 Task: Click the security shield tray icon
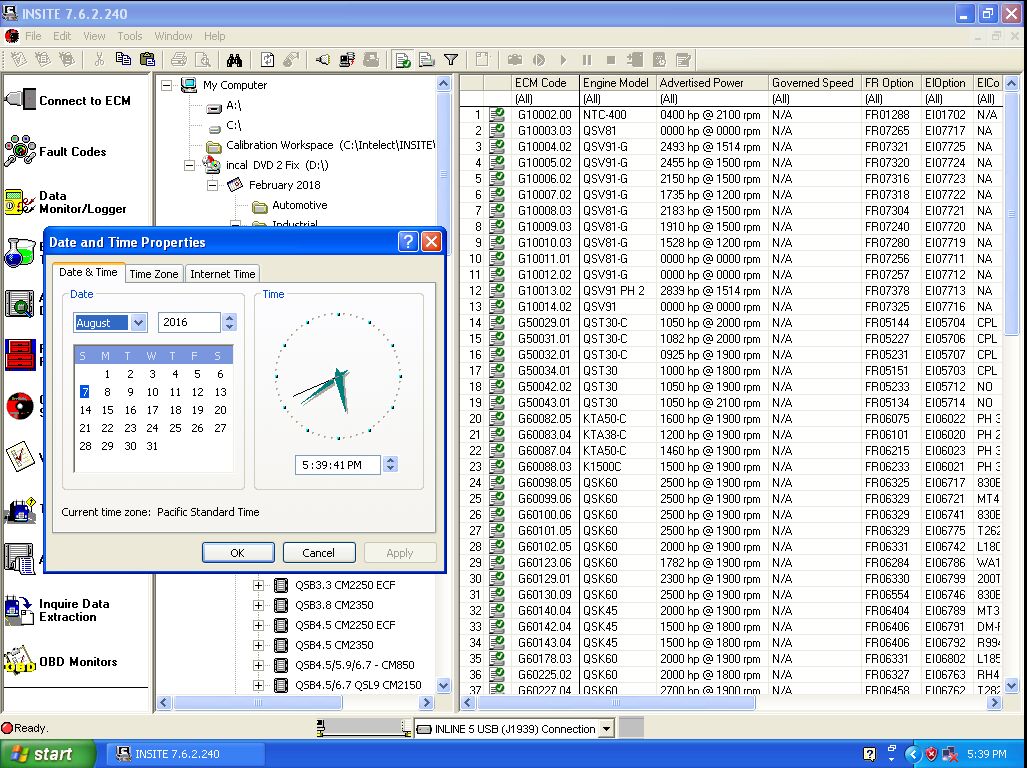coord(931,754)
